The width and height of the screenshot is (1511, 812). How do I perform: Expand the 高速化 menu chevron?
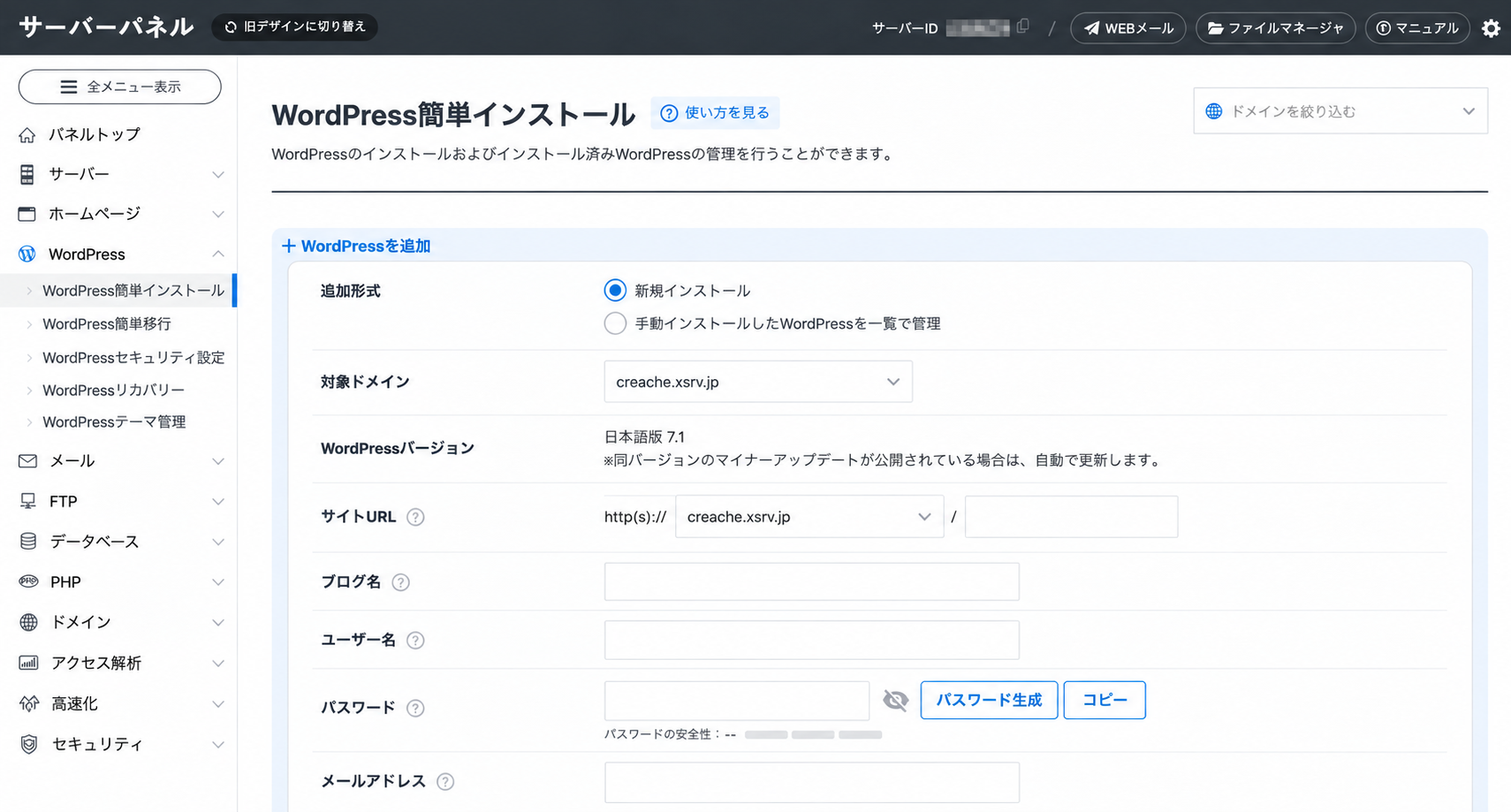pyautogui.click(x=217, y=703)
